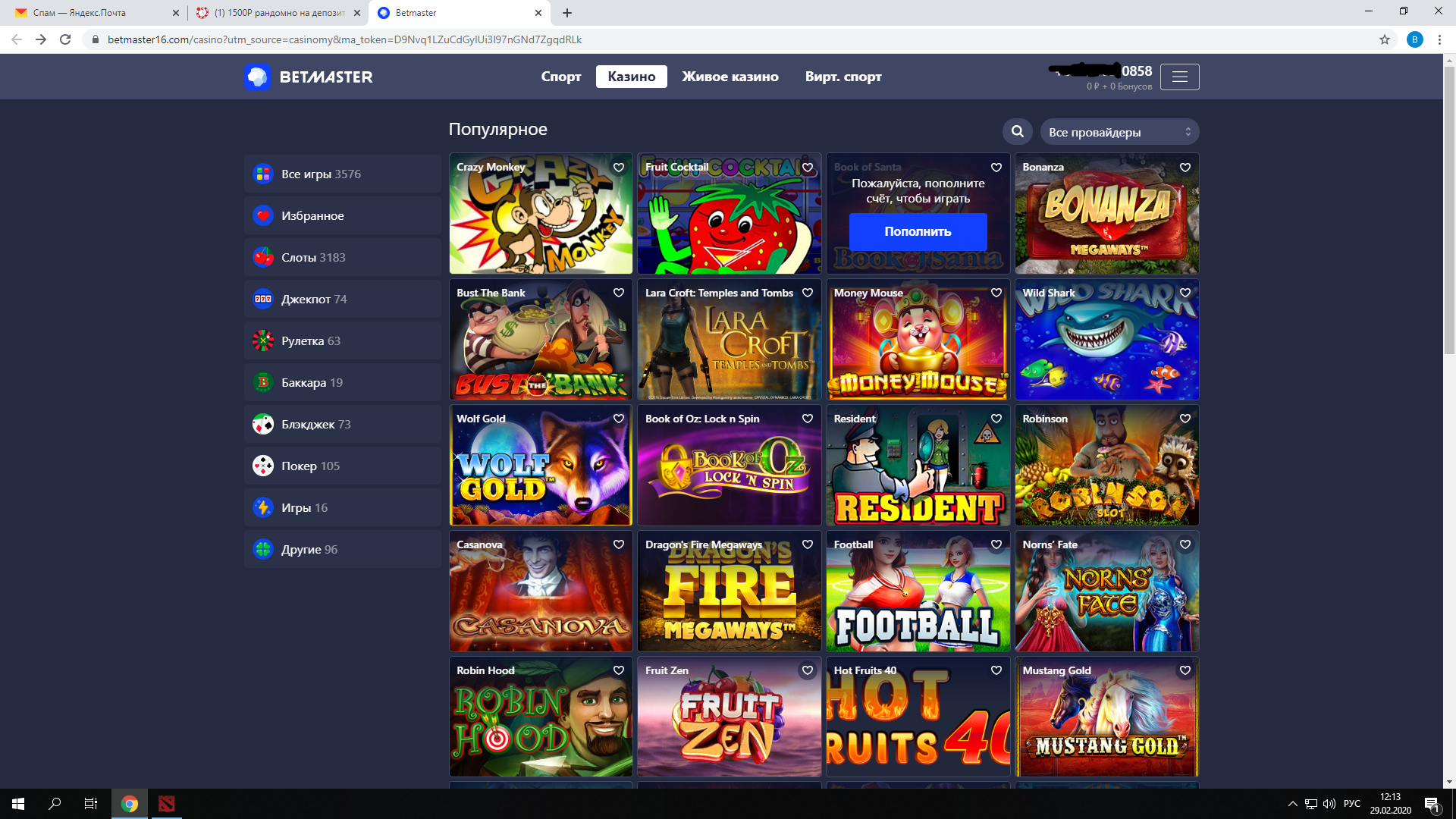Viewport: 1456px width, 819px height.
Task: Open Roulette category icon in sidebar
Action: [x=263, y=341]
